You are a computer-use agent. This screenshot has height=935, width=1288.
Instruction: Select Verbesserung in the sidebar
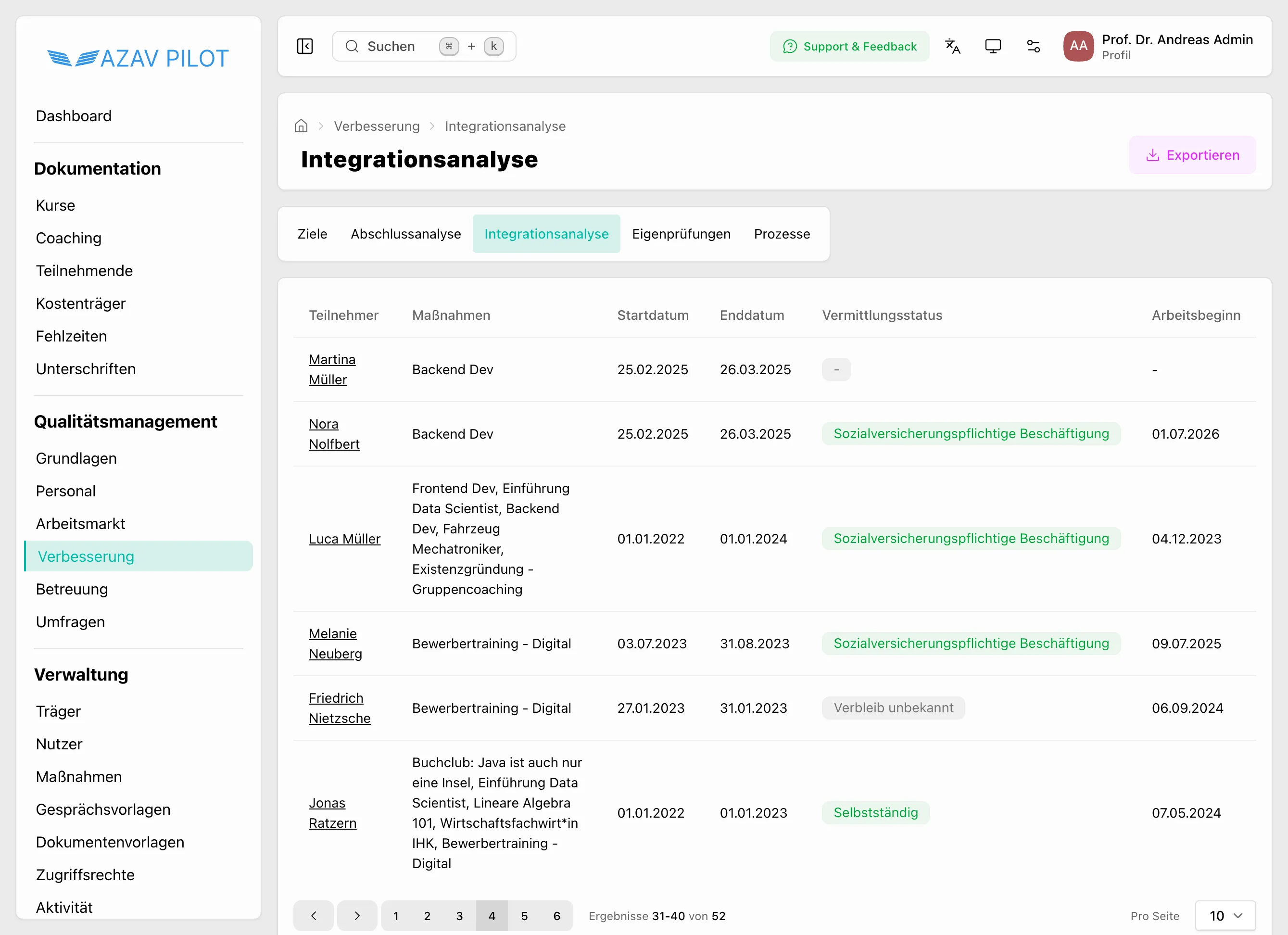tap(139, 556)
